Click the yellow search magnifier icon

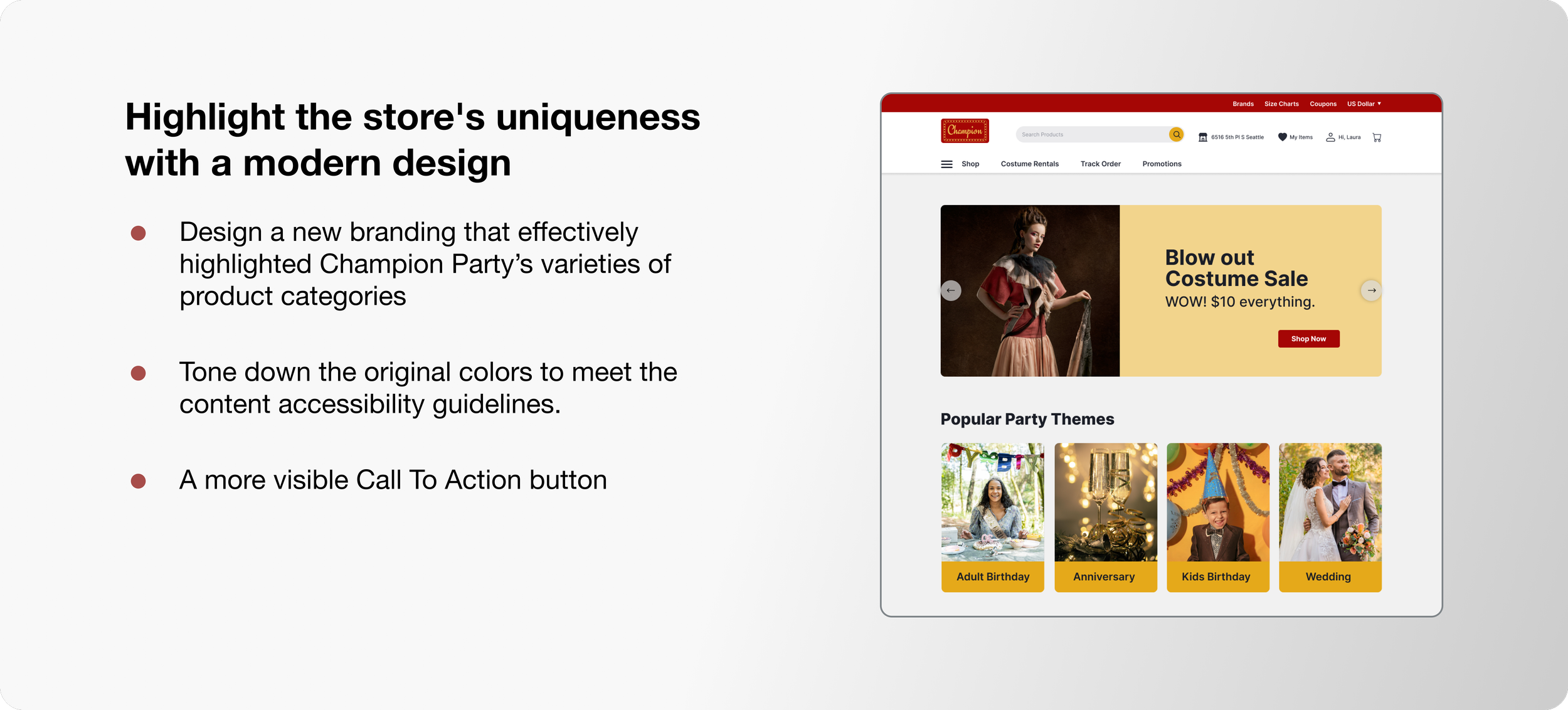tap(1176, 134)
